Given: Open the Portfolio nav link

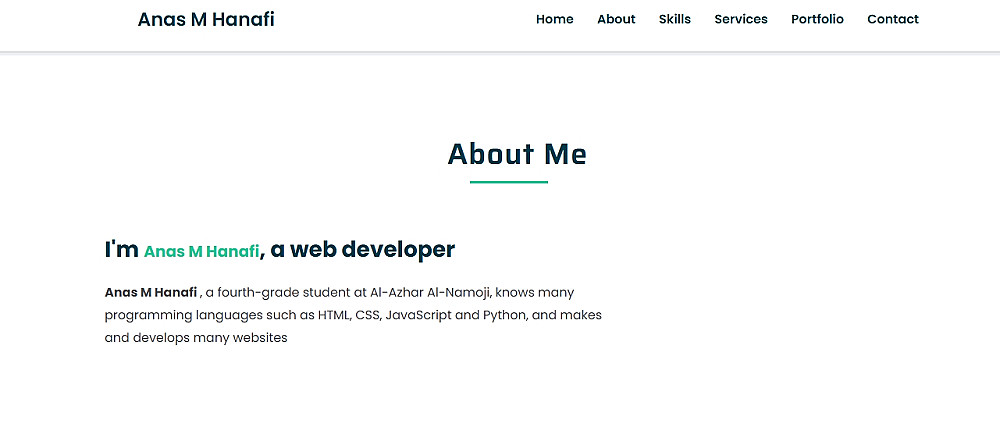Looking at the screenshot, I should click(x=817, y=19).
